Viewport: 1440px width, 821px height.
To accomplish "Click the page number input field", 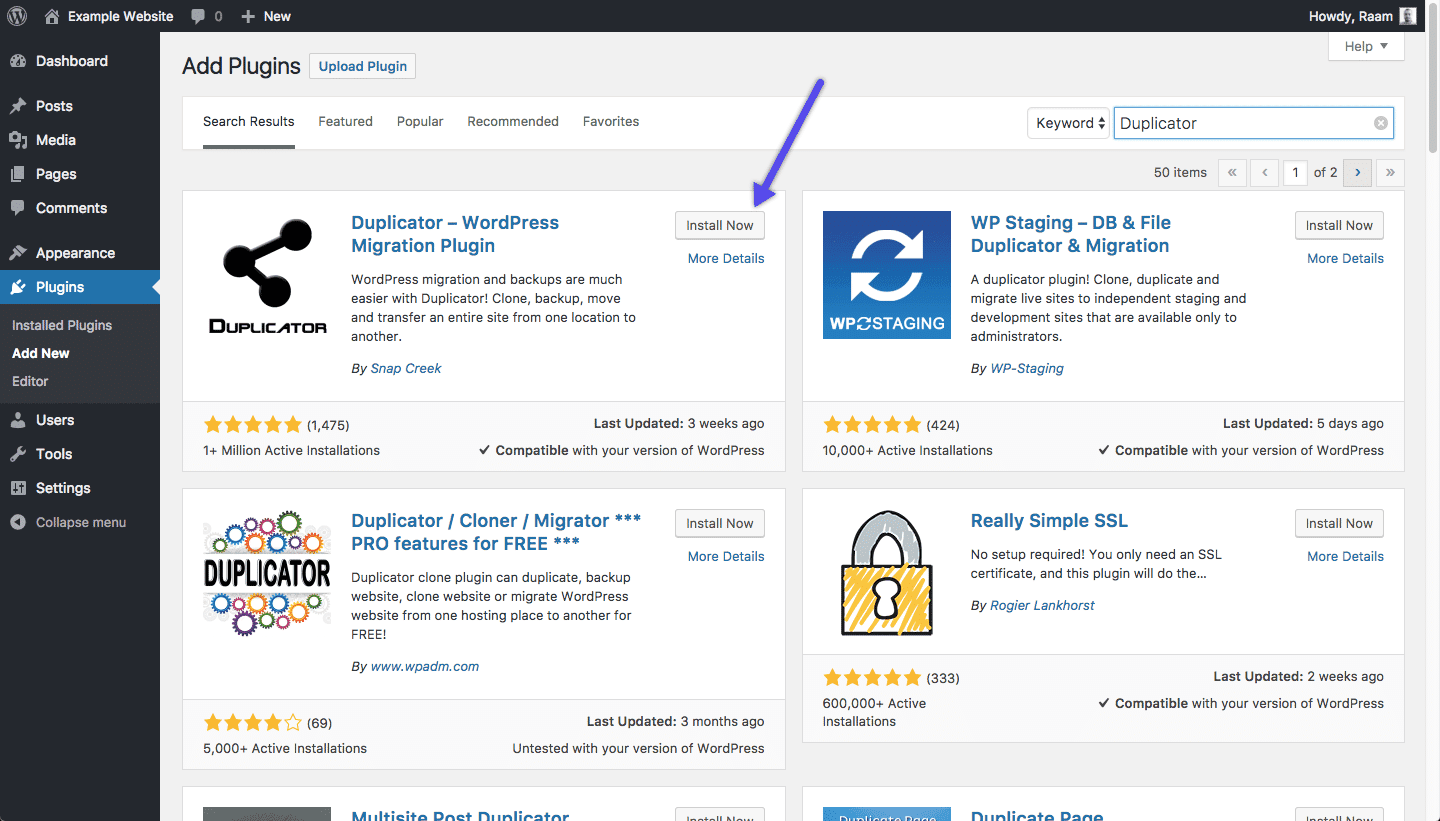I will [1295, 172].
